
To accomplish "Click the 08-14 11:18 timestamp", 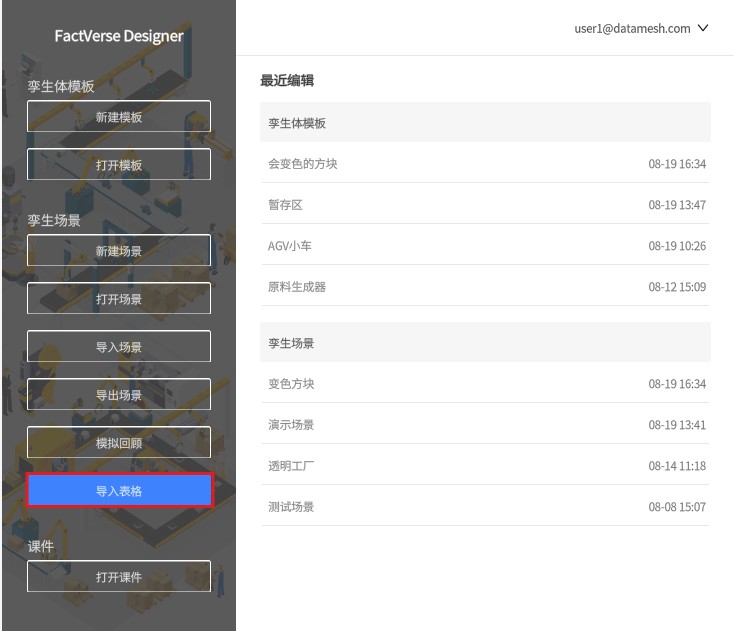I will point(677,466).
